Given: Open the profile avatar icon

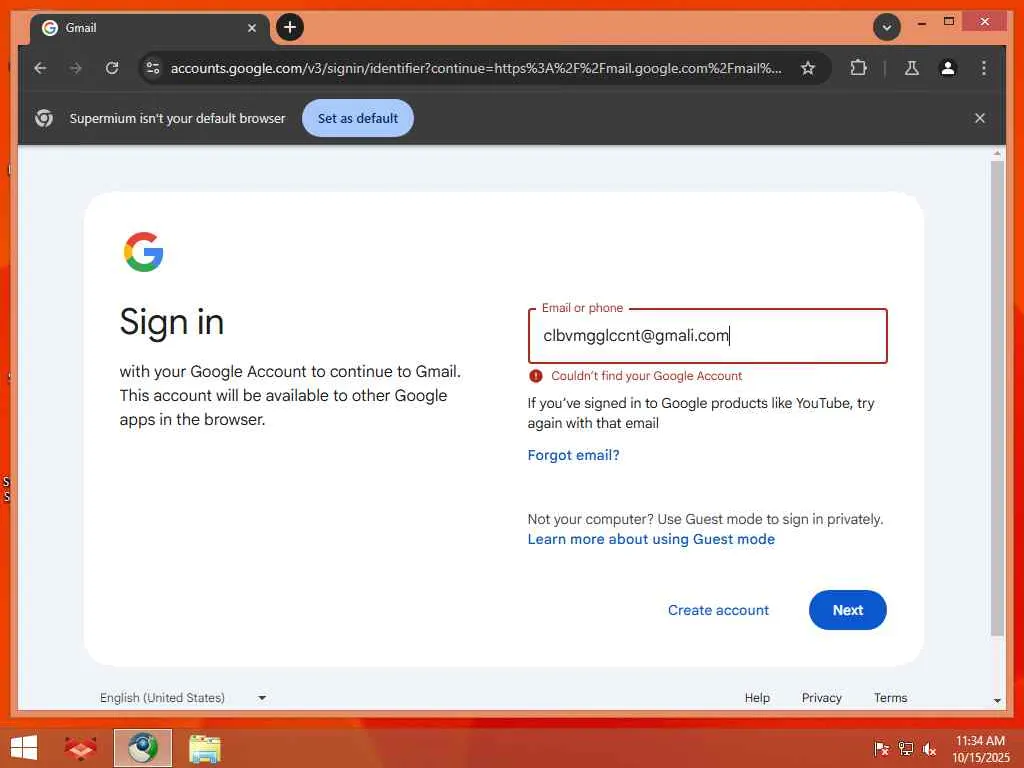Looking at the screenshot, I should pyautogui.click(x=948, y=68).
